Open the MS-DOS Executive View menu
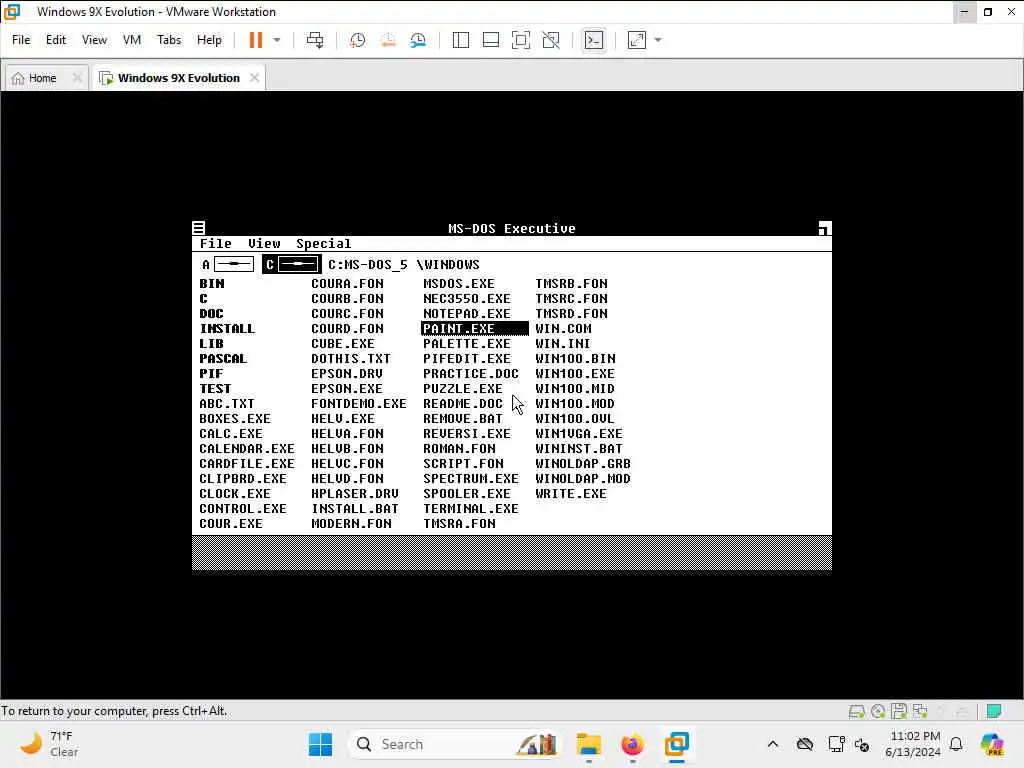Image resolution: width=1024 pixels, height=768 pixels. [x=264, y=244]
